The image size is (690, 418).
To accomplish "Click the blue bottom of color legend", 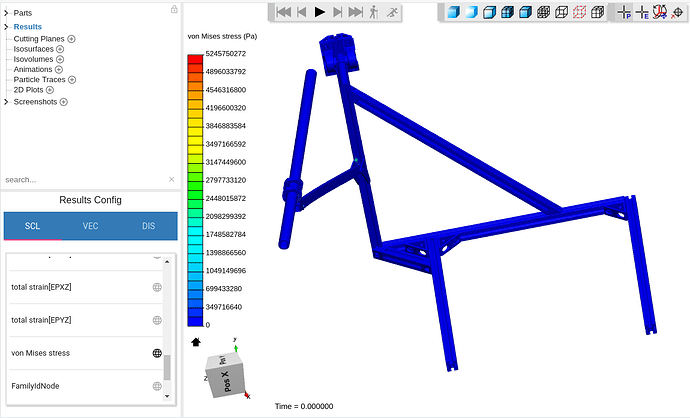I will 195,321.
